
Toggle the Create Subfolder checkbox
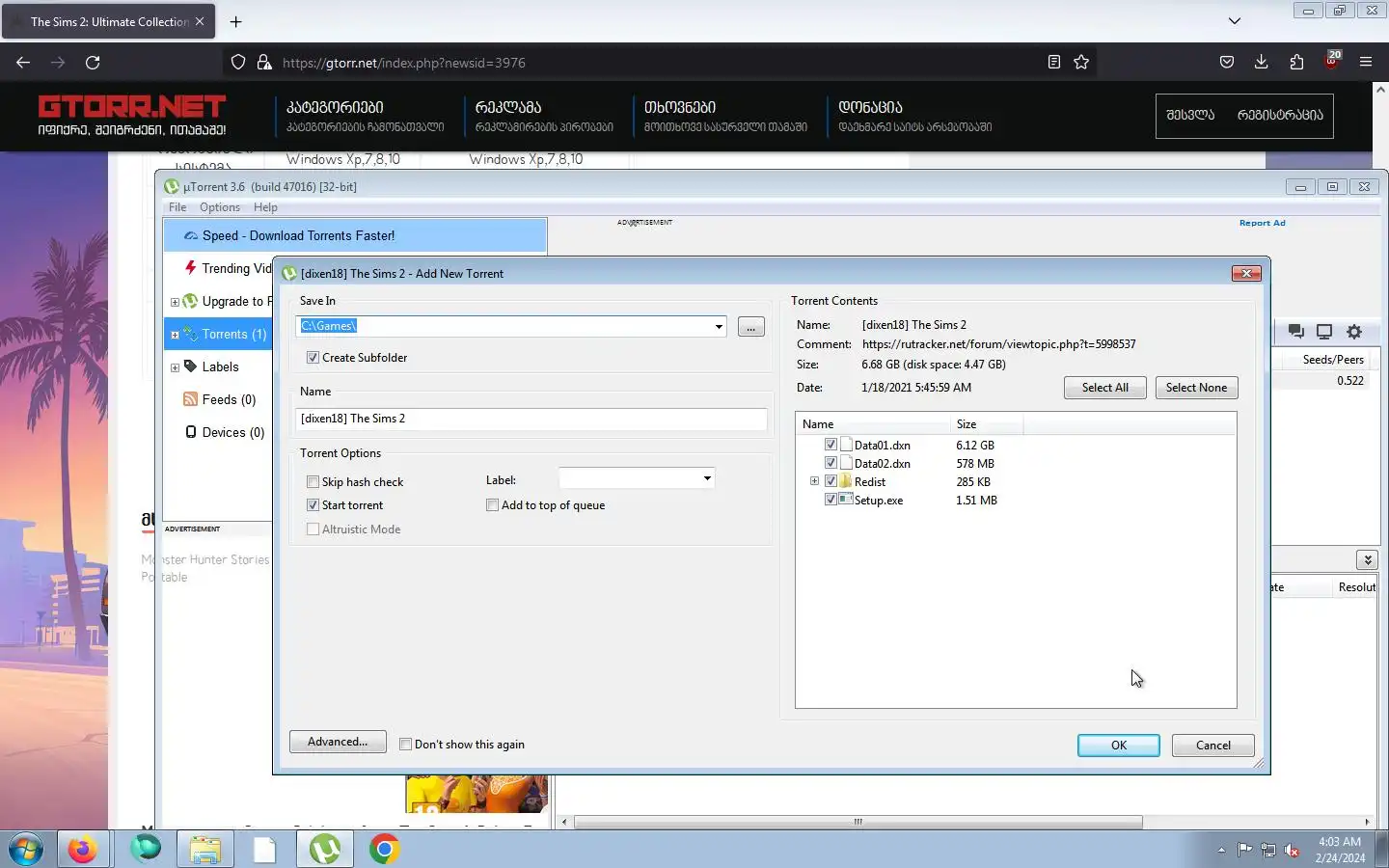pos(313,358)
